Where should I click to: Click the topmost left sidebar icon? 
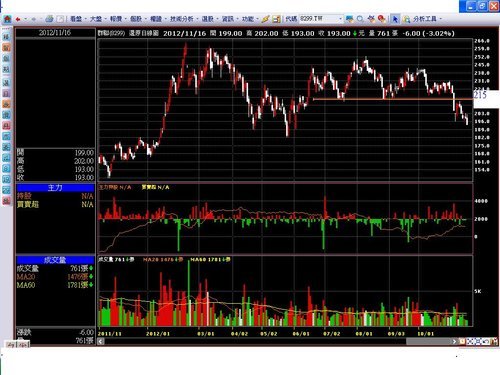point(6,36)
